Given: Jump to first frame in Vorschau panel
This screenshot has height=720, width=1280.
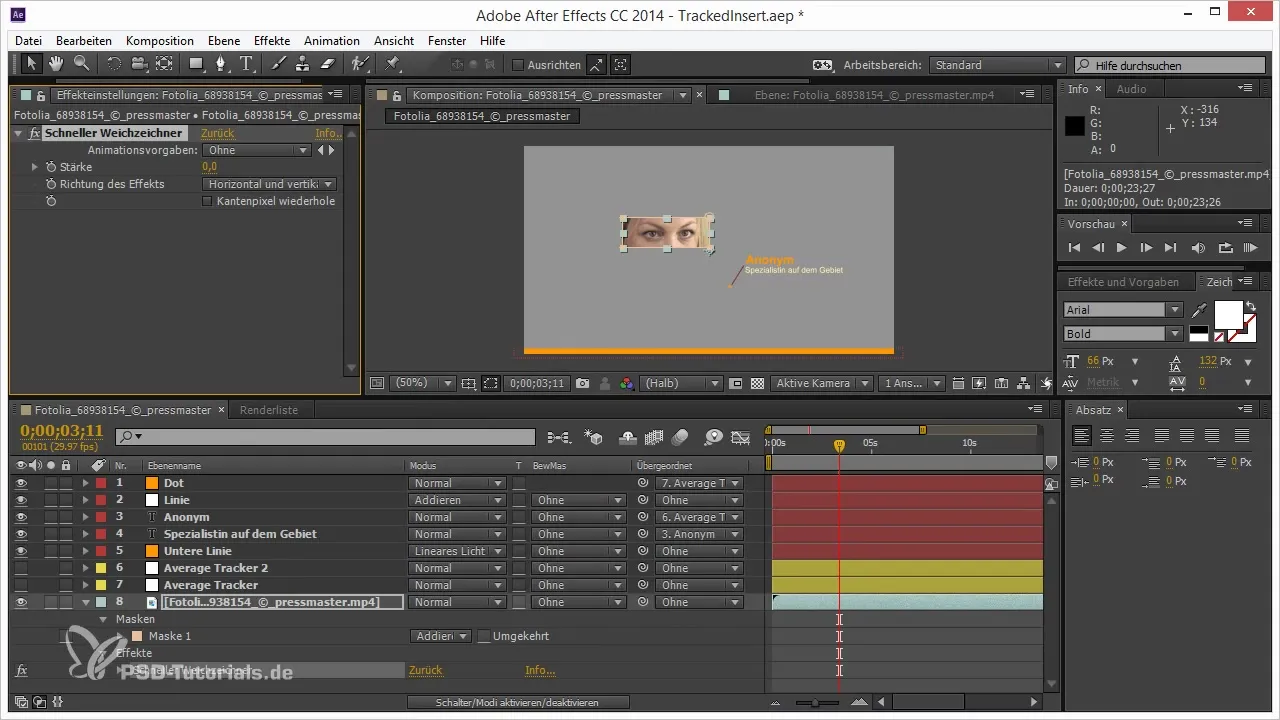Looking at the screenshot, I should tap(1075, 248).
